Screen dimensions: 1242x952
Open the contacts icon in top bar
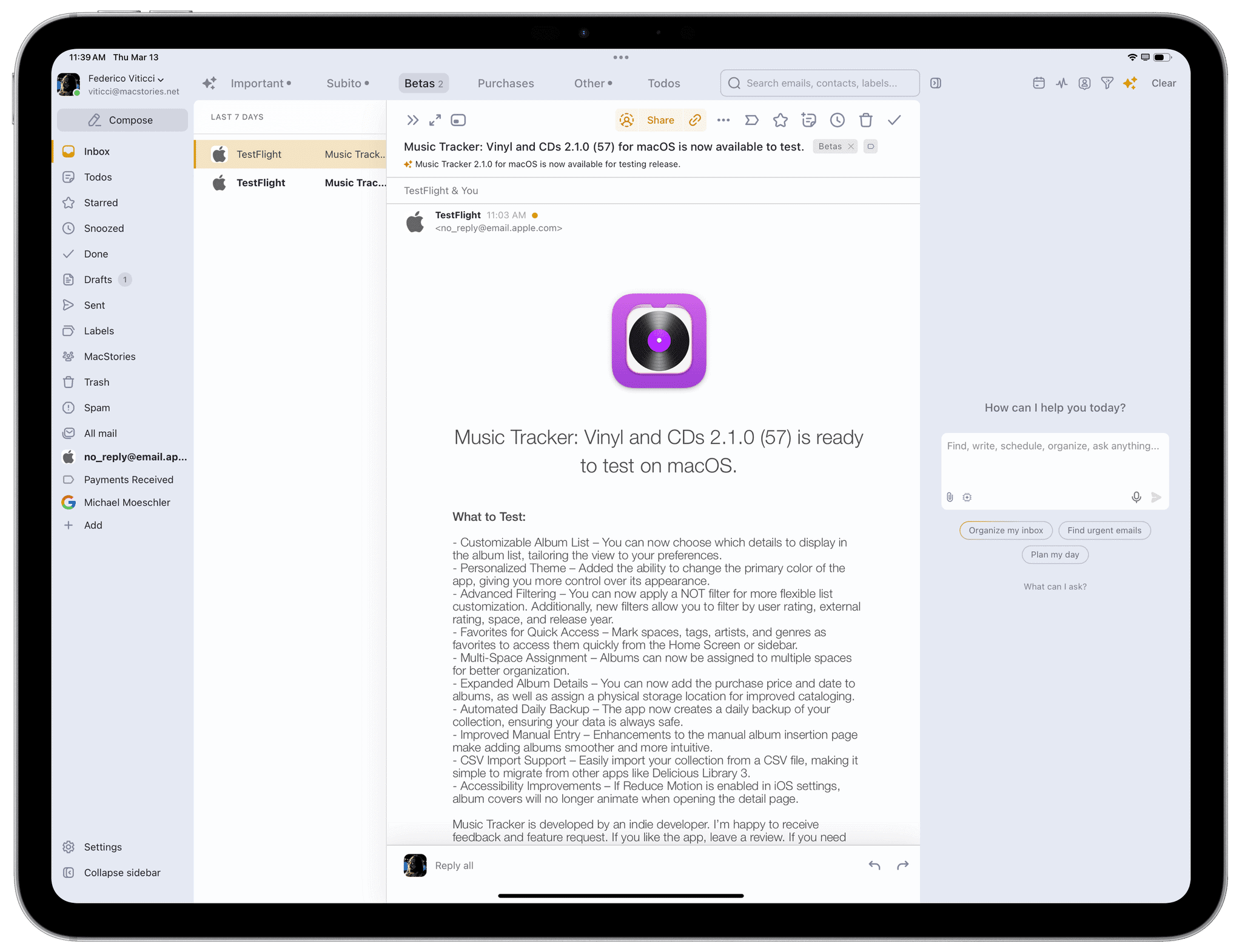coord(1084,83)
